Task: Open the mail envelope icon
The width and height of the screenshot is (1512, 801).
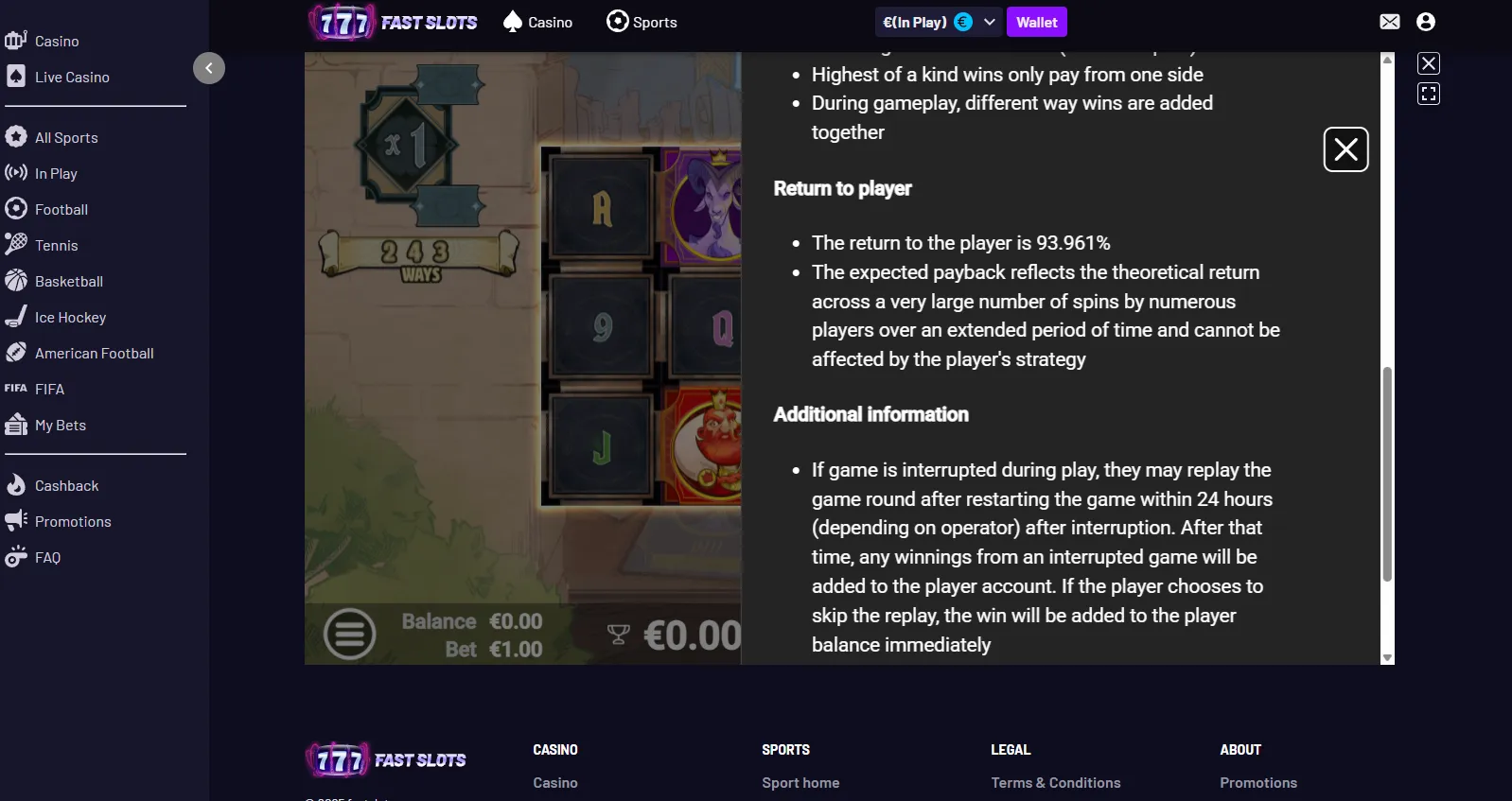Action: pos(1389,22)
